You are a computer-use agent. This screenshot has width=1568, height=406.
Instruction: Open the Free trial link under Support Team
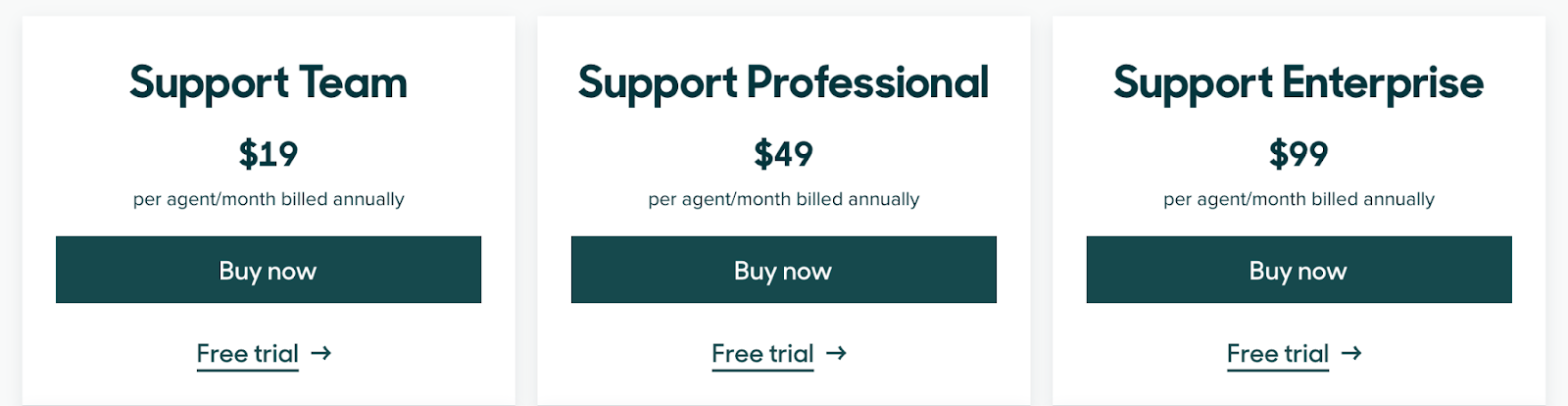[248, 354]
